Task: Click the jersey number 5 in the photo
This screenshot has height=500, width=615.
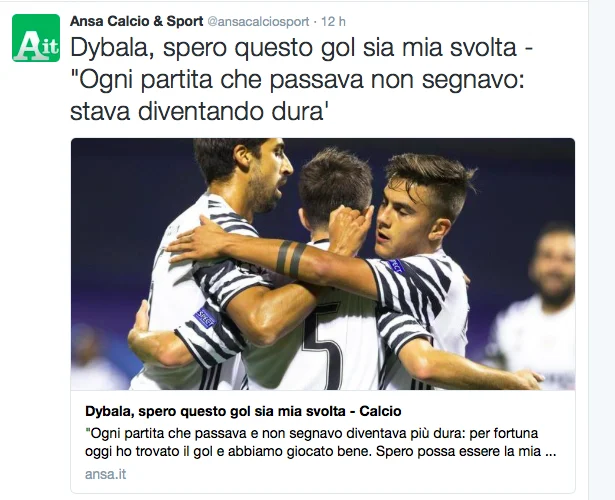Action: point(324,345)
